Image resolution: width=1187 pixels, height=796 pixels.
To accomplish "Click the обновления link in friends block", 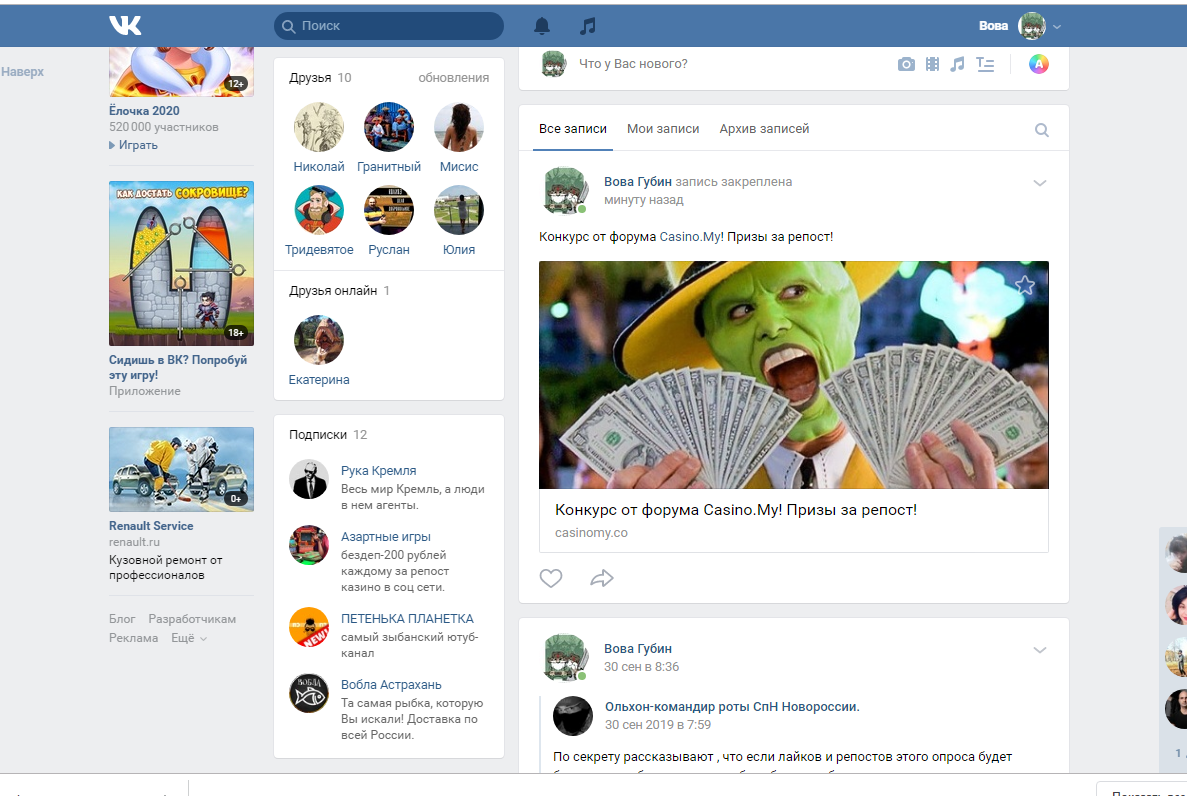I will pos(453,78).
